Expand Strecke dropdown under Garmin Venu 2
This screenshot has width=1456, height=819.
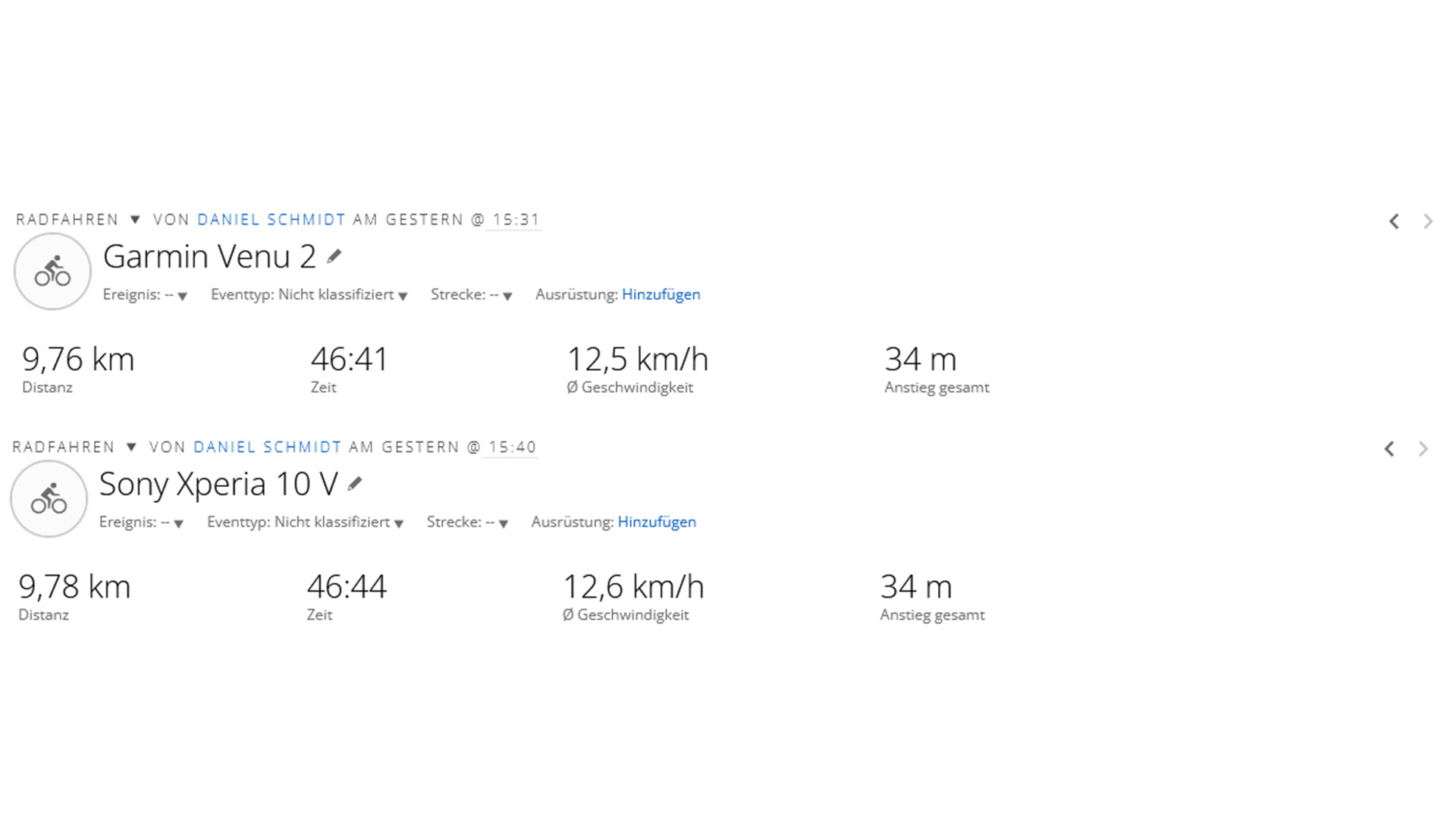[x=472, y=295]
